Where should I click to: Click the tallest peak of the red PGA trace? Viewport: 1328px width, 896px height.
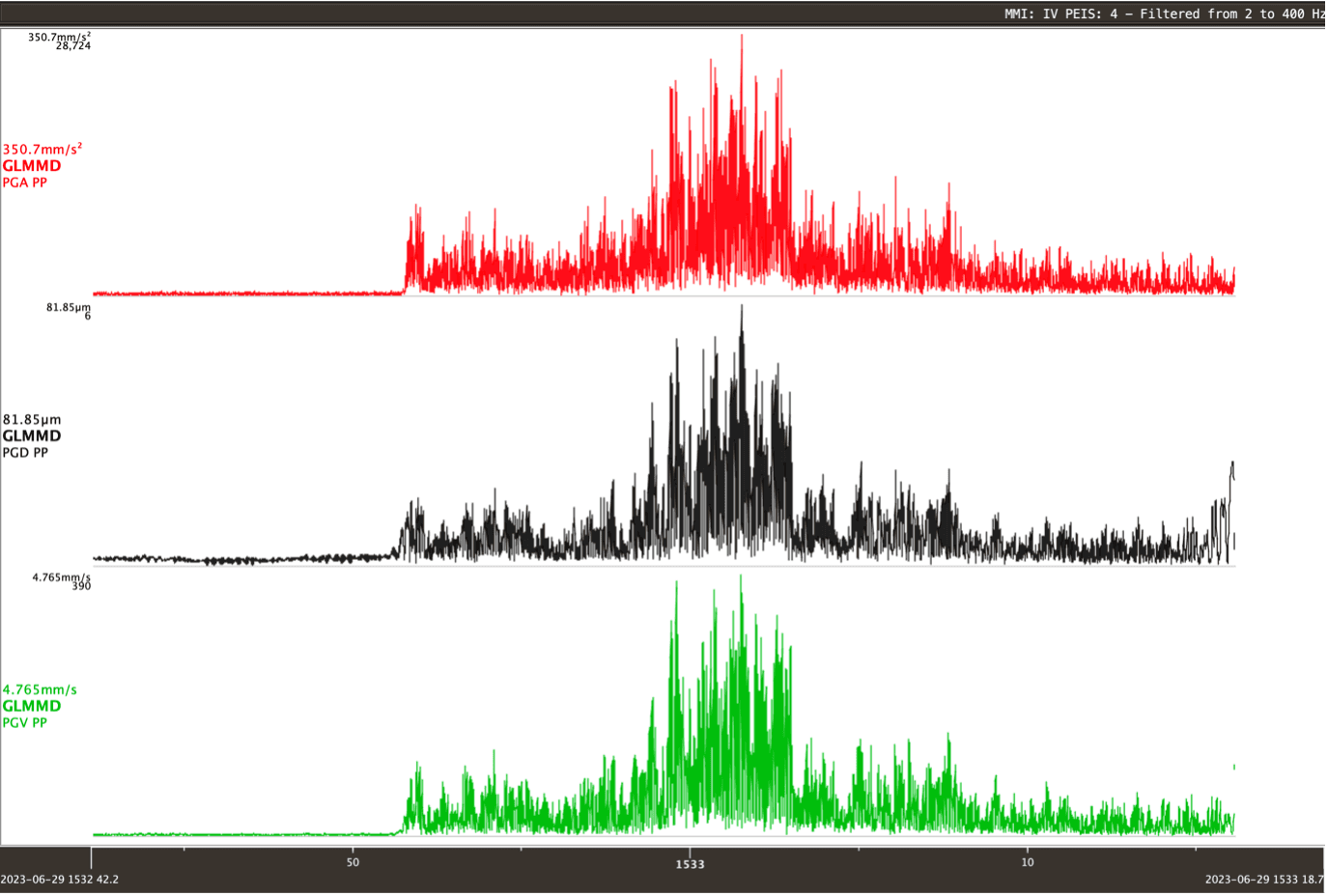click(x=742, y=36)
